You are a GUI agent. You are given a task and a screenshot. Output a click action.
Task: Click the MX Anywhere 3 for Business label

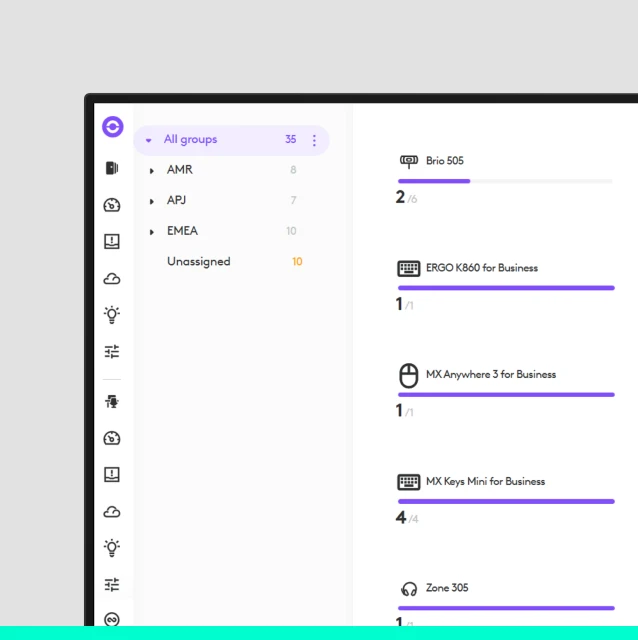coord(491,375)
